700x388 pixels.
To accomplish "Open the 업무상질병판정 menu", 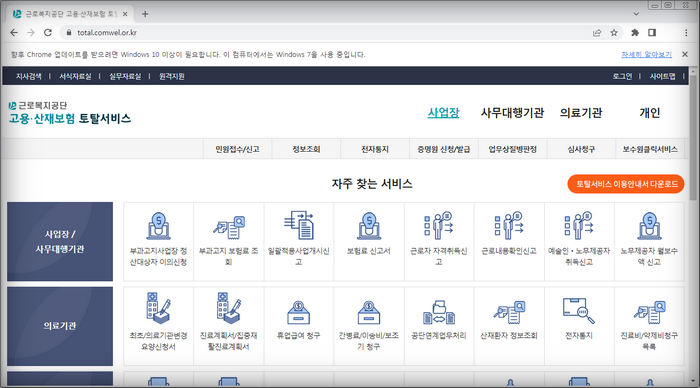I will [x=512, y=149].
